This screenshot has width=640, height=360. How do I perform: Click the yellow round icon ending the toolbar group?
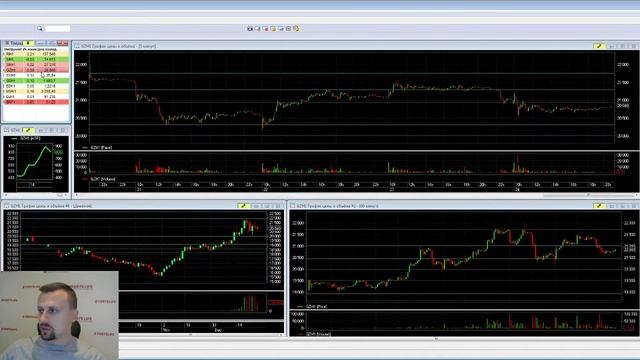coord(296,29)
